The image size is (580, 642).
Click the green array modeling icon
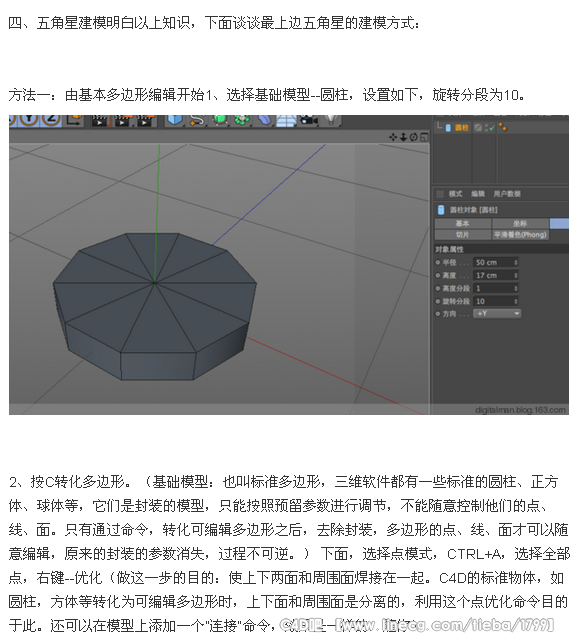tap(242, 120)
